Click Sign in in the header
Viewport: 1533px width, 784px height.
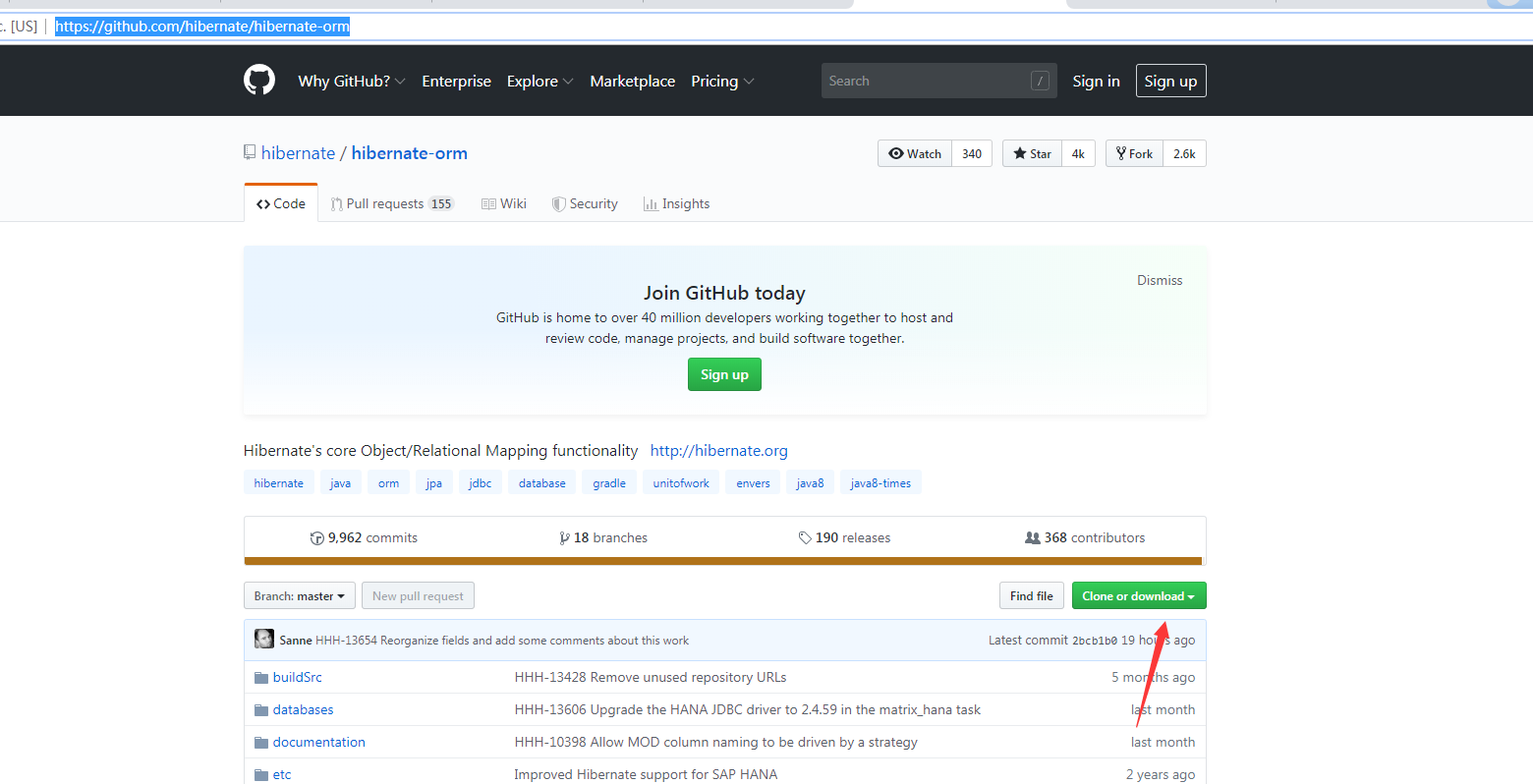pyautogui.click(x=1096, y=81)
